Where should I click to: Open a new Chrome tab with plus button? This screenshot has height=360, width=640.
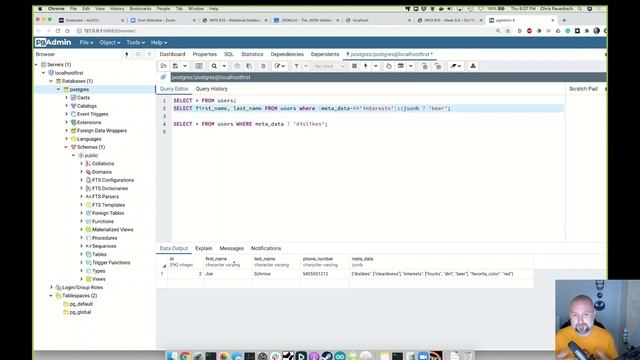[x=564, y=20]
